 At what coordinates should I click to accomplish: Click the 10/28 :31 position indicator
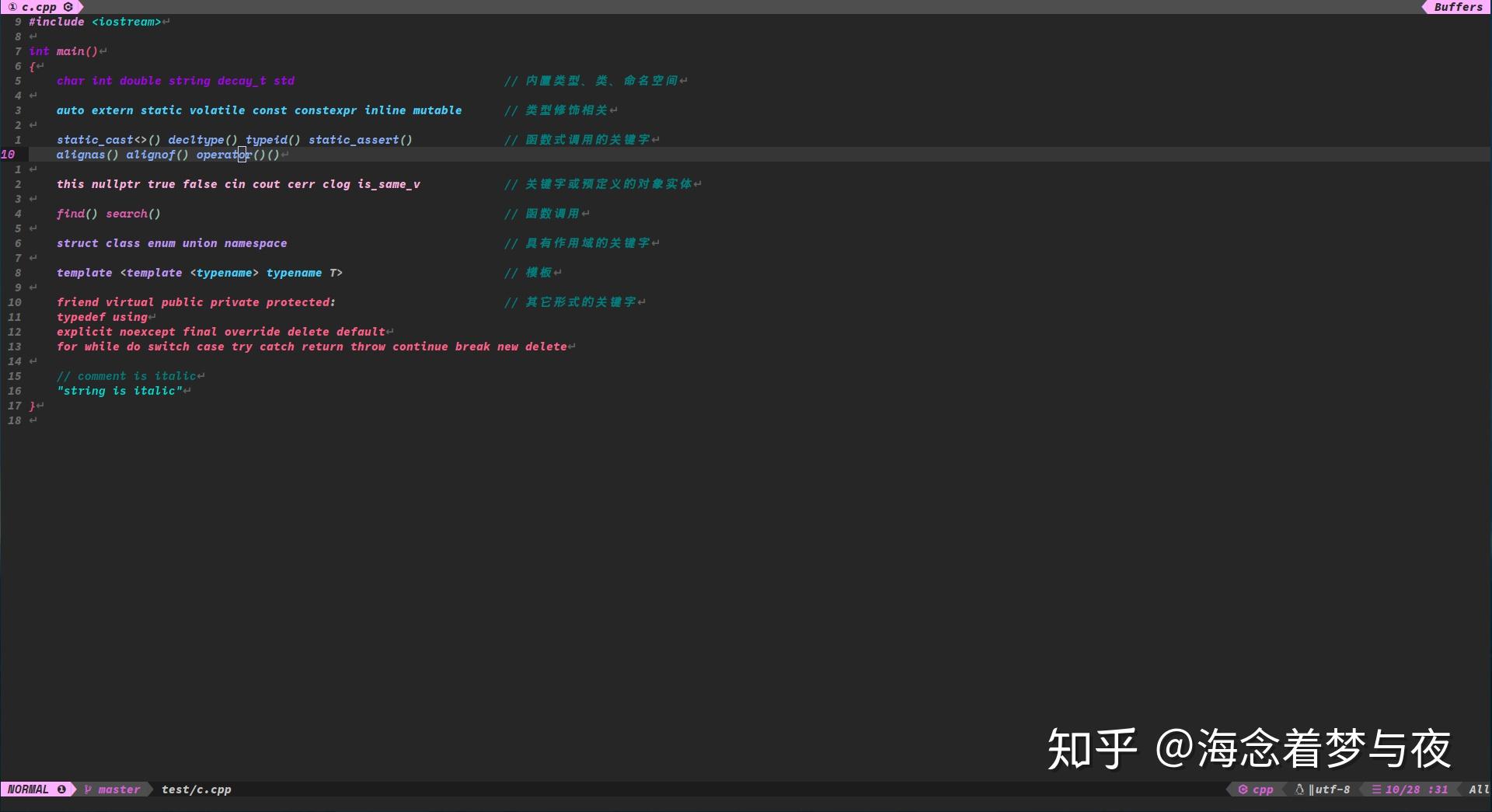coord(1416,789)
